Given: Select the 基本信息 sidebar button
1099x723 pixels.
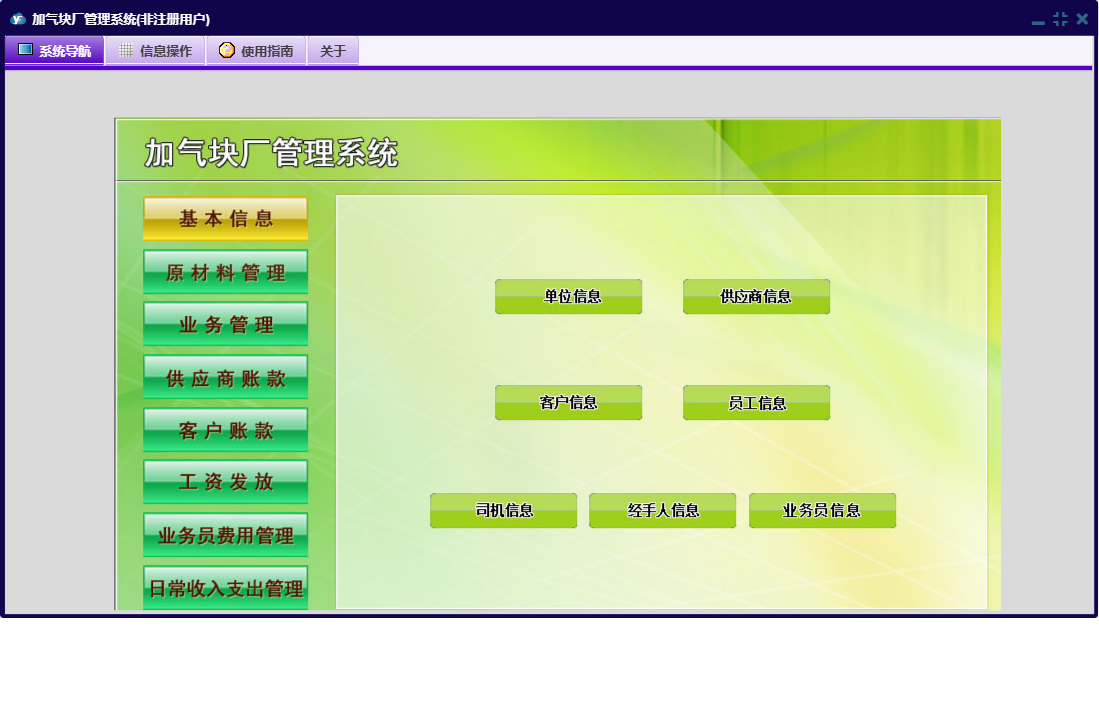Looking at the screenshot, I should [x=226, y=219].
